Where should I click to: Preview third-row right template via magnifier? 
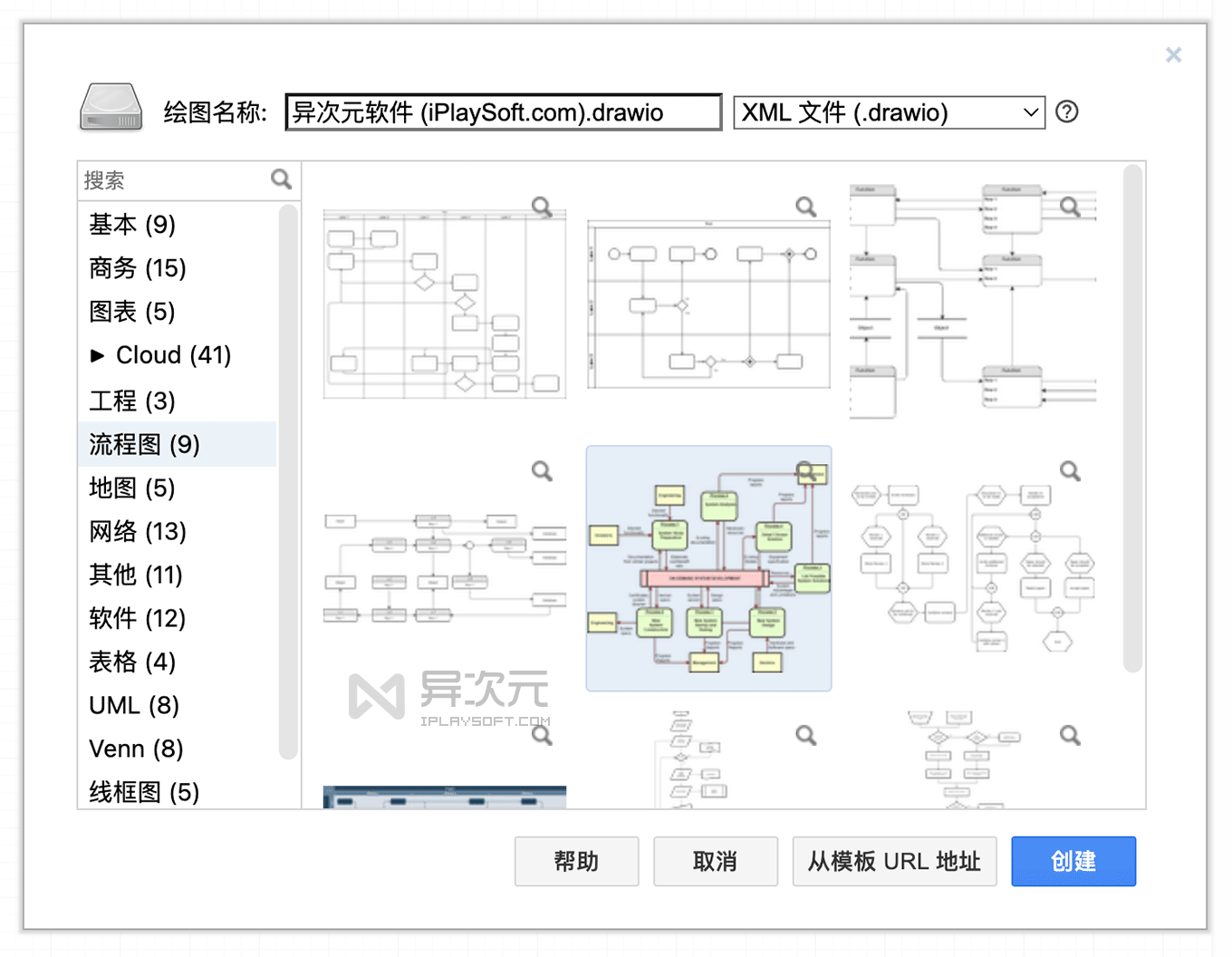1070,735
